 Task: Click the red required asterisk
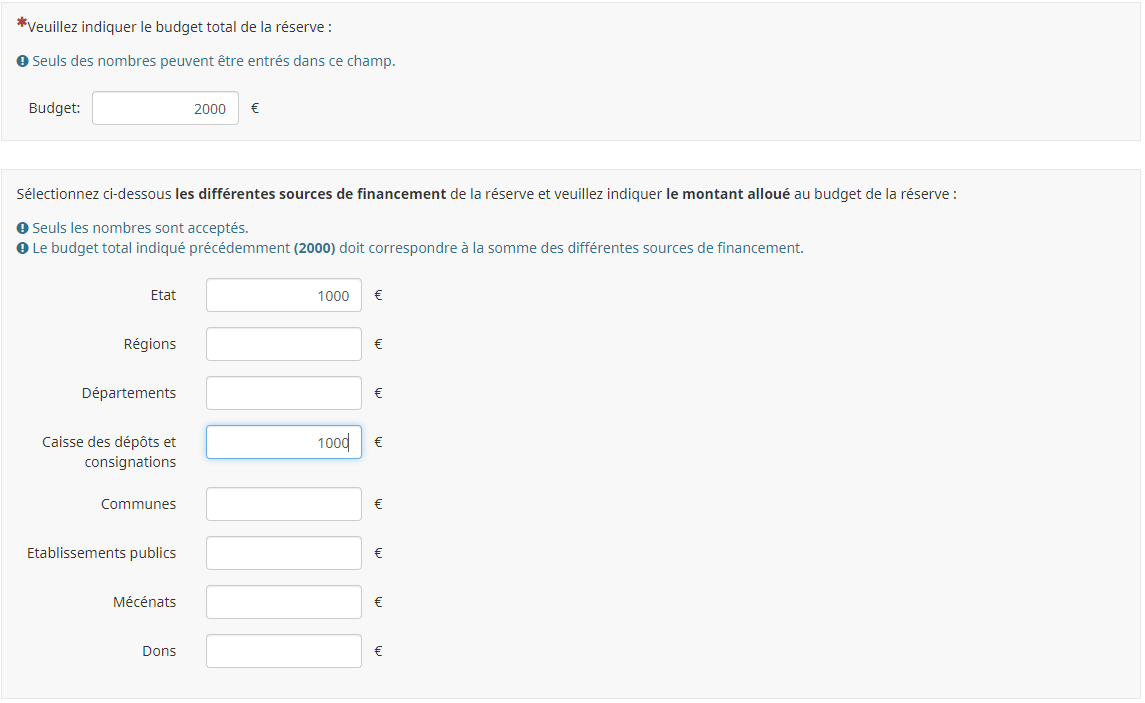(x=22, y=23)
